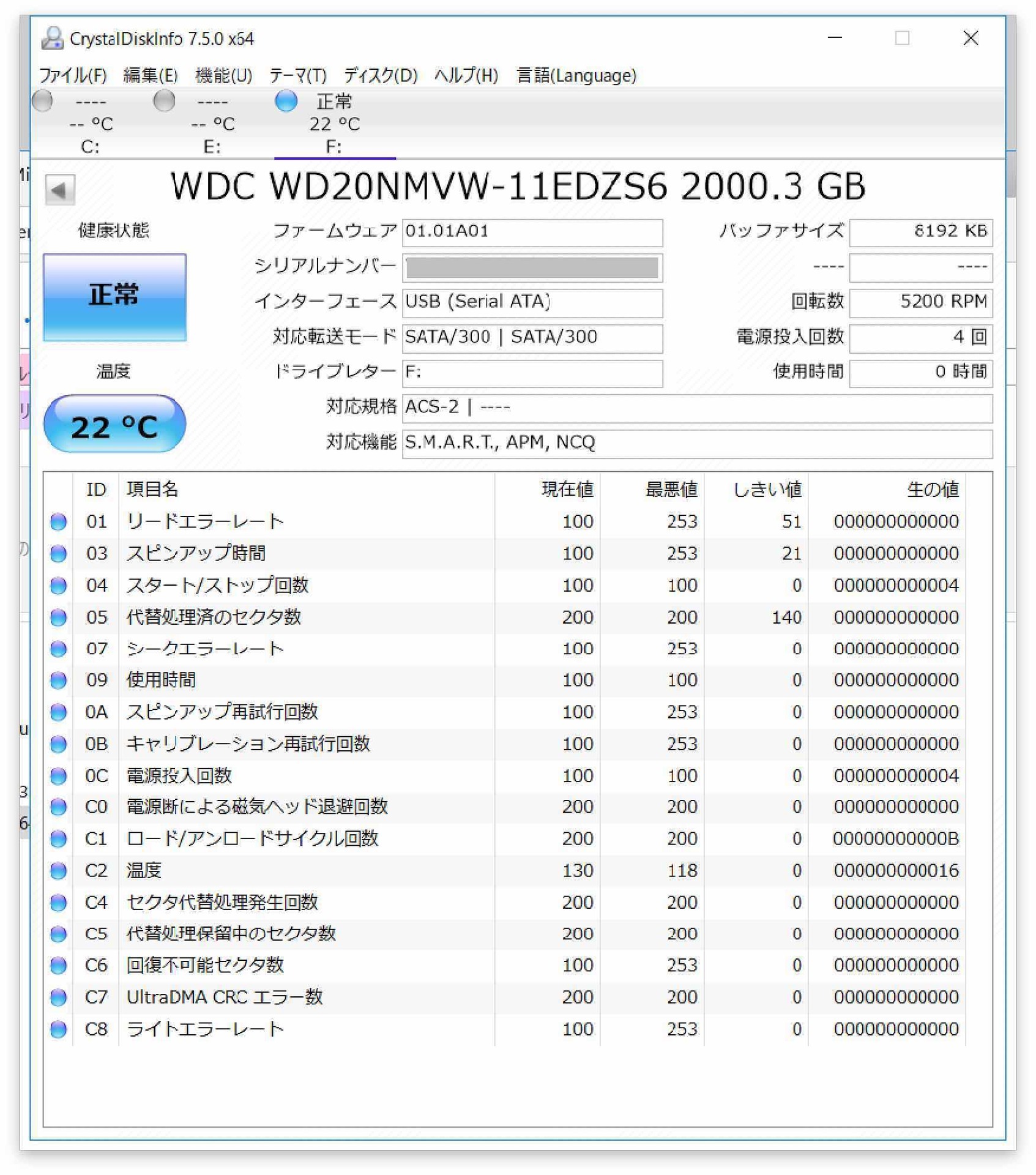Click the previous disk arrow button
The height and width of the screenshot is (1175, 1036).
tap(60, 190)
